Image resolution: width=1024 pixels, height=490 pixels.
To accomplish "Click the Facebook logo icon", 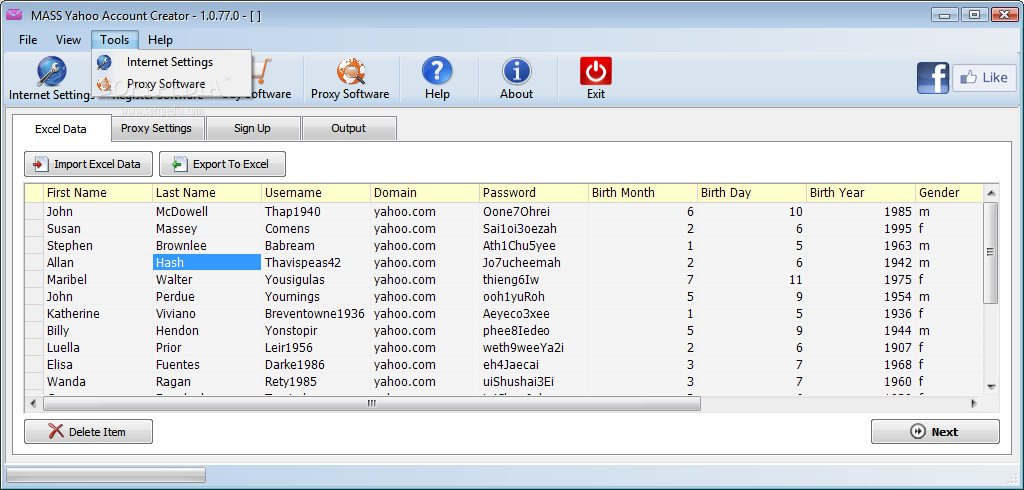I will click(x=933, y=78).
